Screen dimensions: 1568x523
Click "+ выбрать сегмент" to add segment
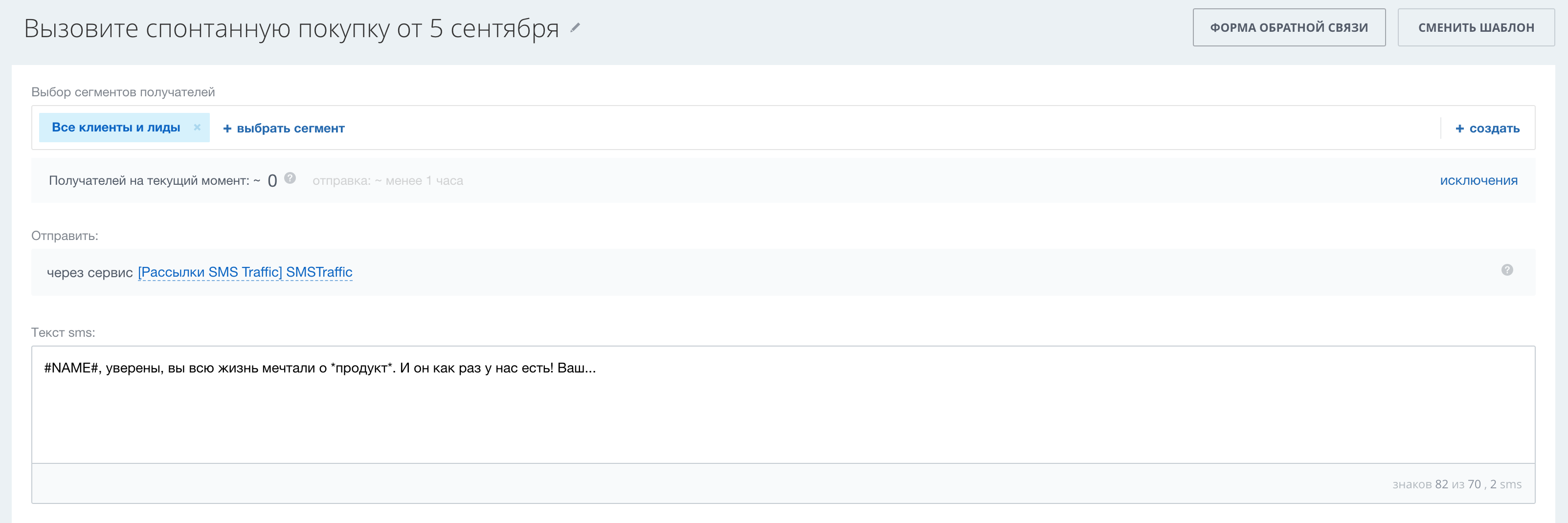point(284,129)
